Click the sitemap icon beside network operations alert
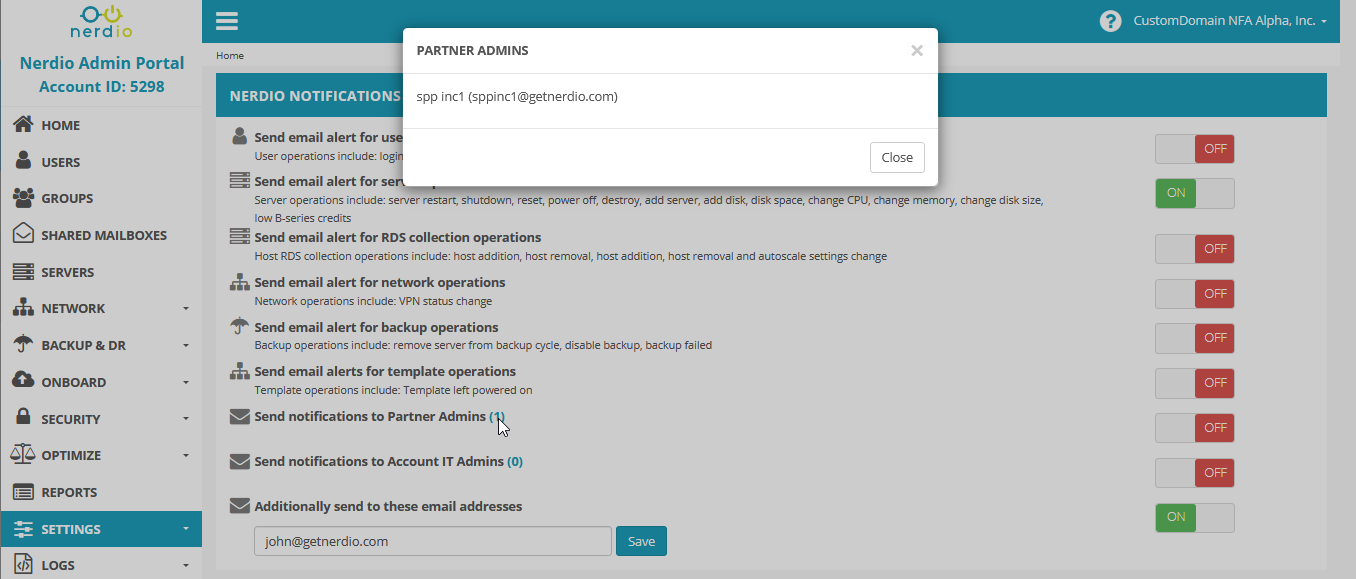 tap(239, 282)
